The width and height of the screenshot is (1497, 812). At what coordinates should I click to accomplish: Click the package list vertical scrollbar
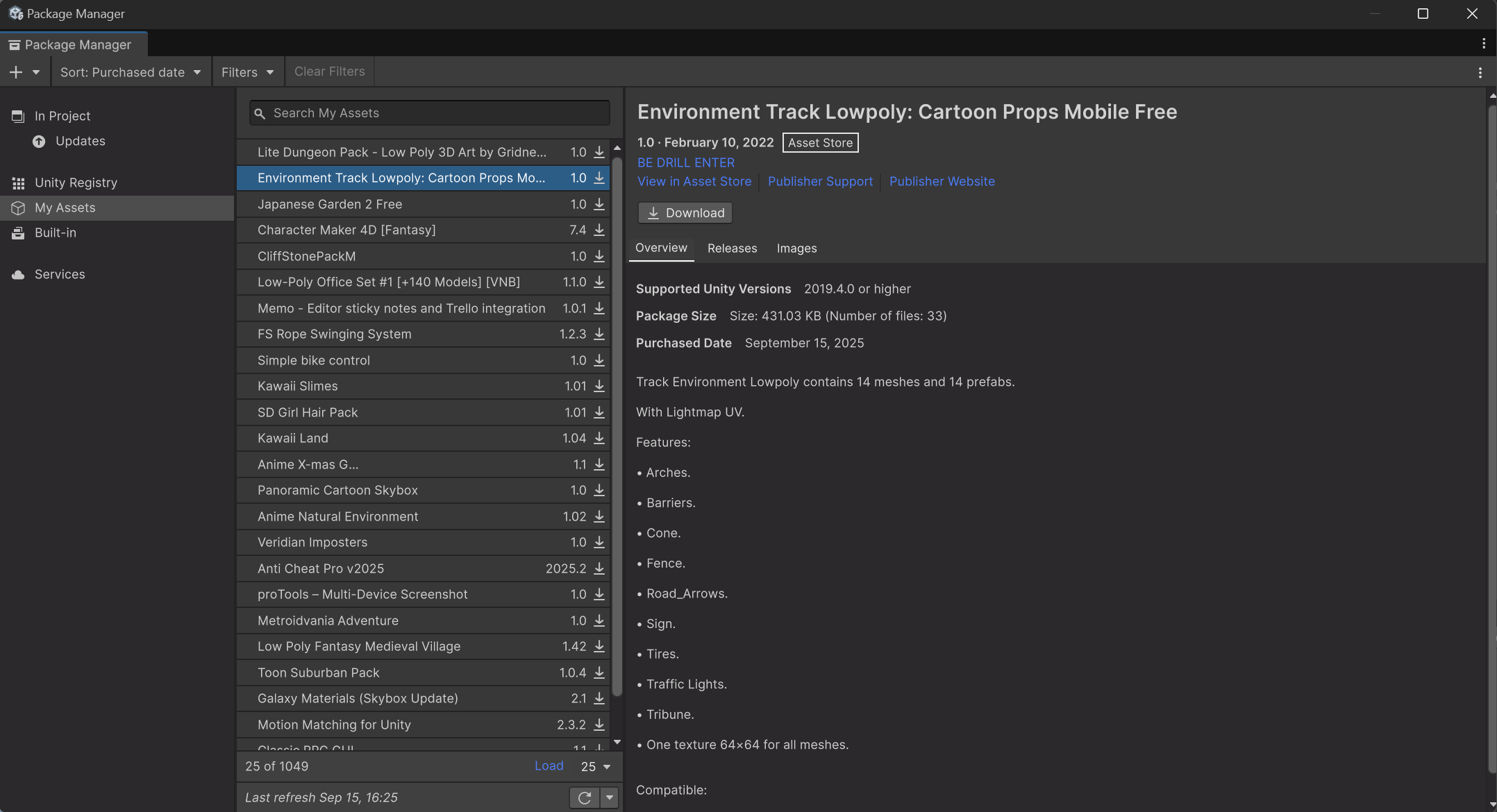click(617, 416)
